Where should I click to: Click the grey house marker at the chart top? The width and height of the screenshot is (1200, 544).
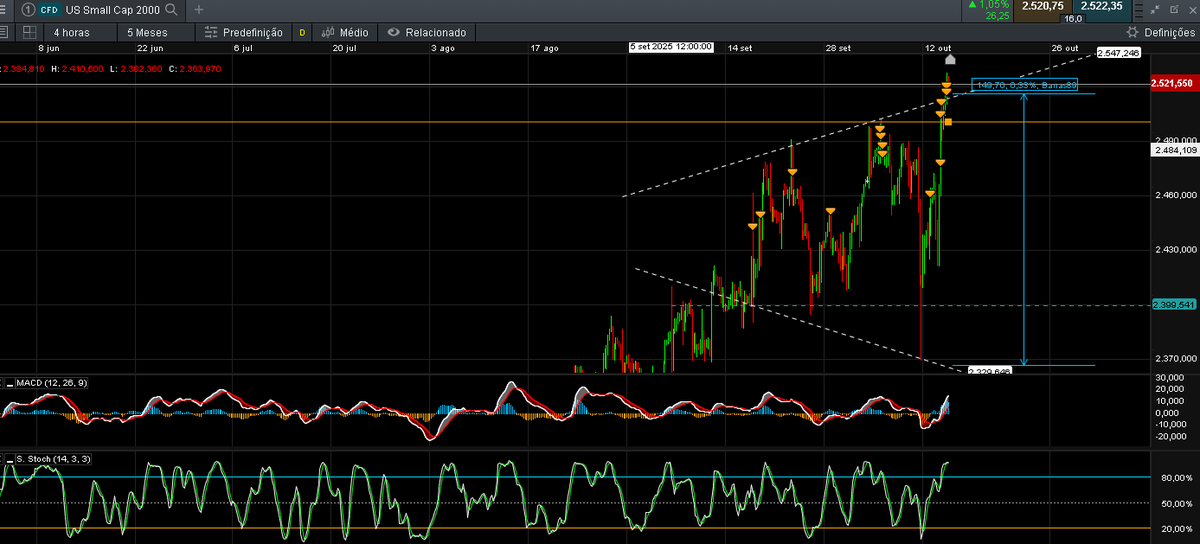click(949, 60)
